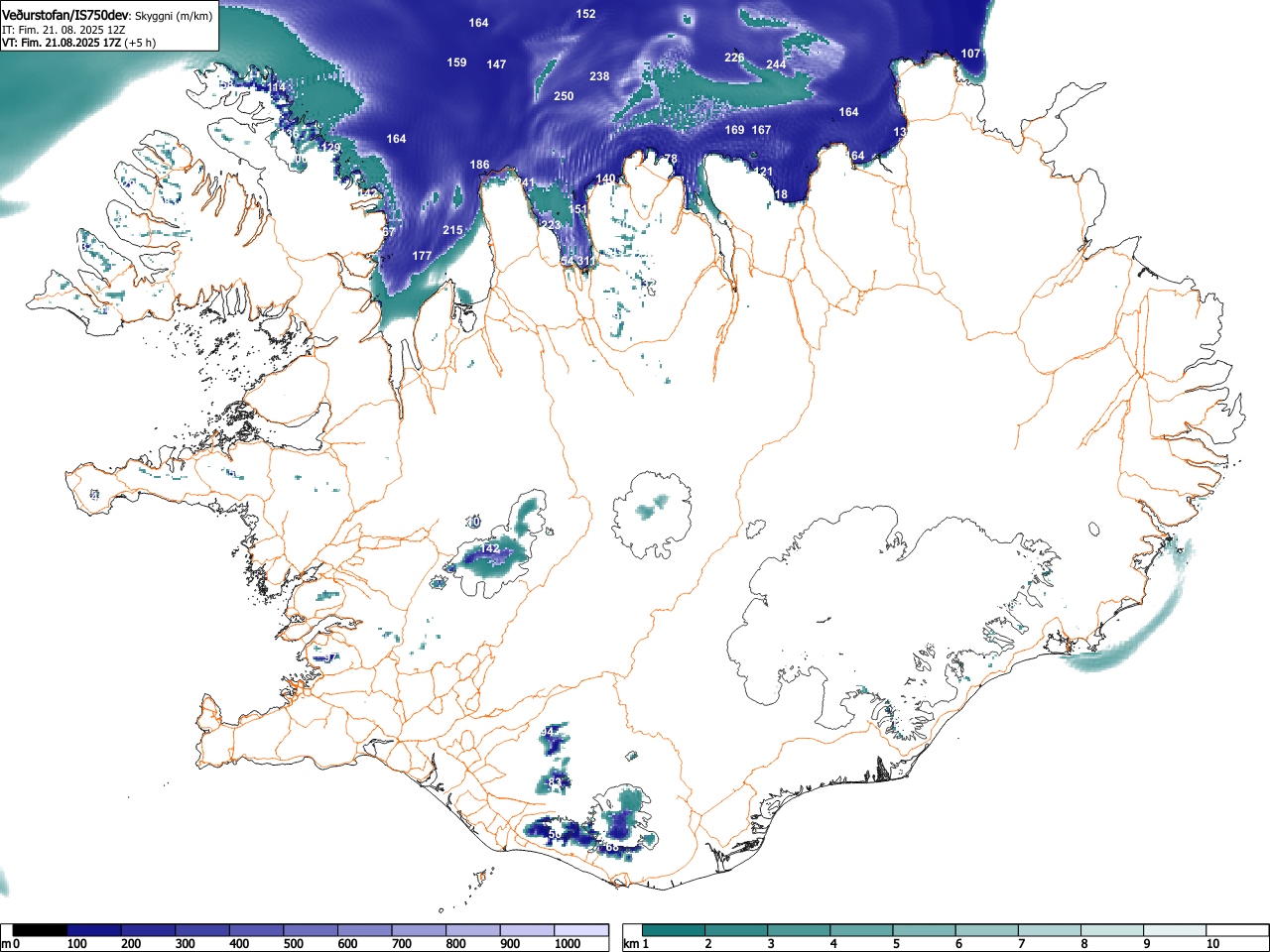
Task: Click the visibility value 226 in the north
Action: click(x=734, y=58)
